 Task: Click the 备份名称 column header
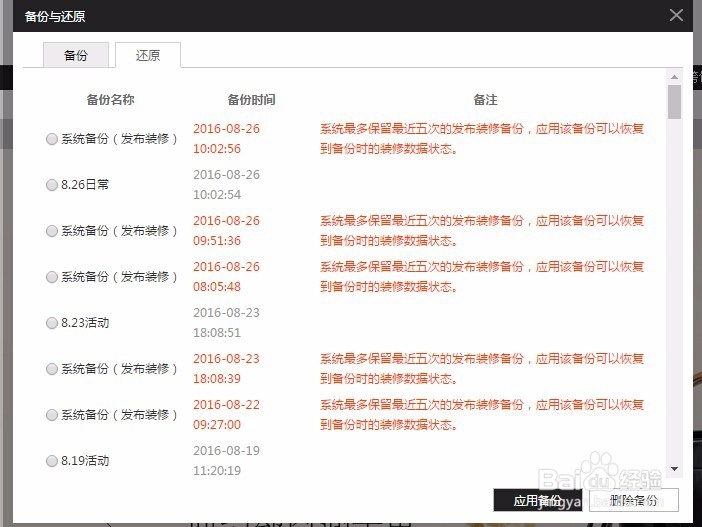point(110,99)
